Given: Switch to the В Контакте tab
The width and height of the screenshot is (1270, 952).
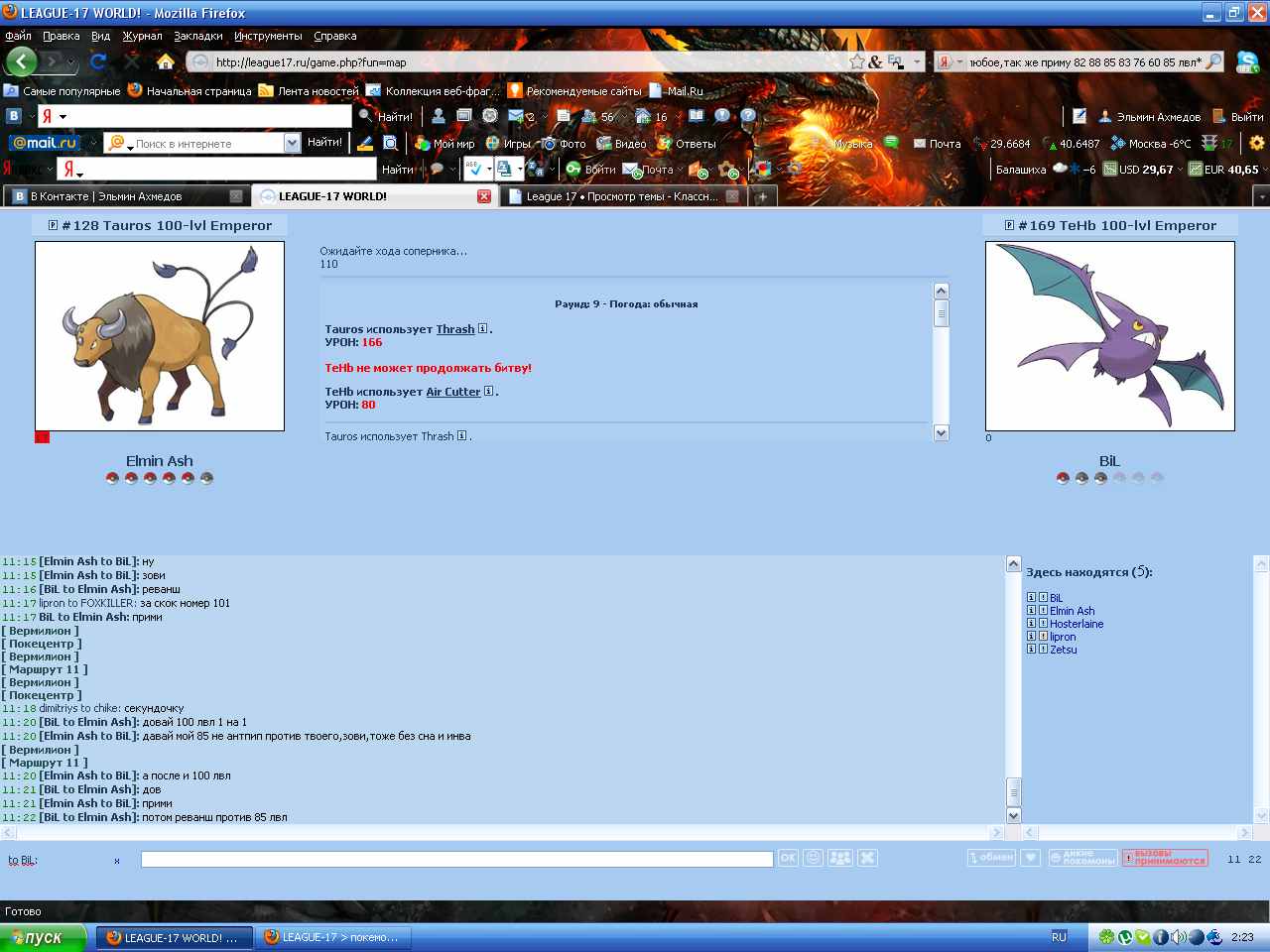Looking at the screenshot, I should pyautogui.click(x=126, y=196).
